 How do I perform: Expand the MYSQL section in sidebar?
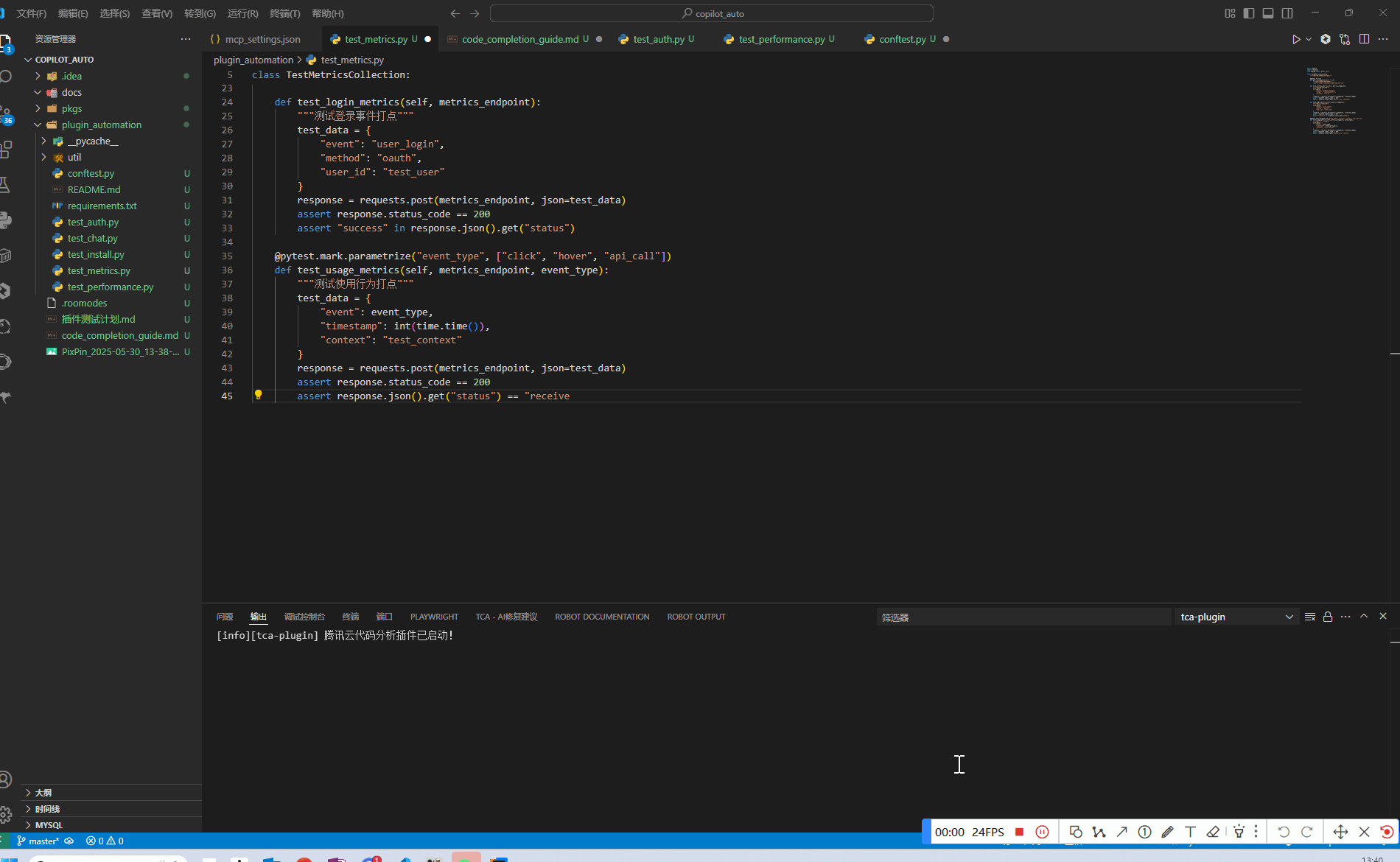click(49, 825)
